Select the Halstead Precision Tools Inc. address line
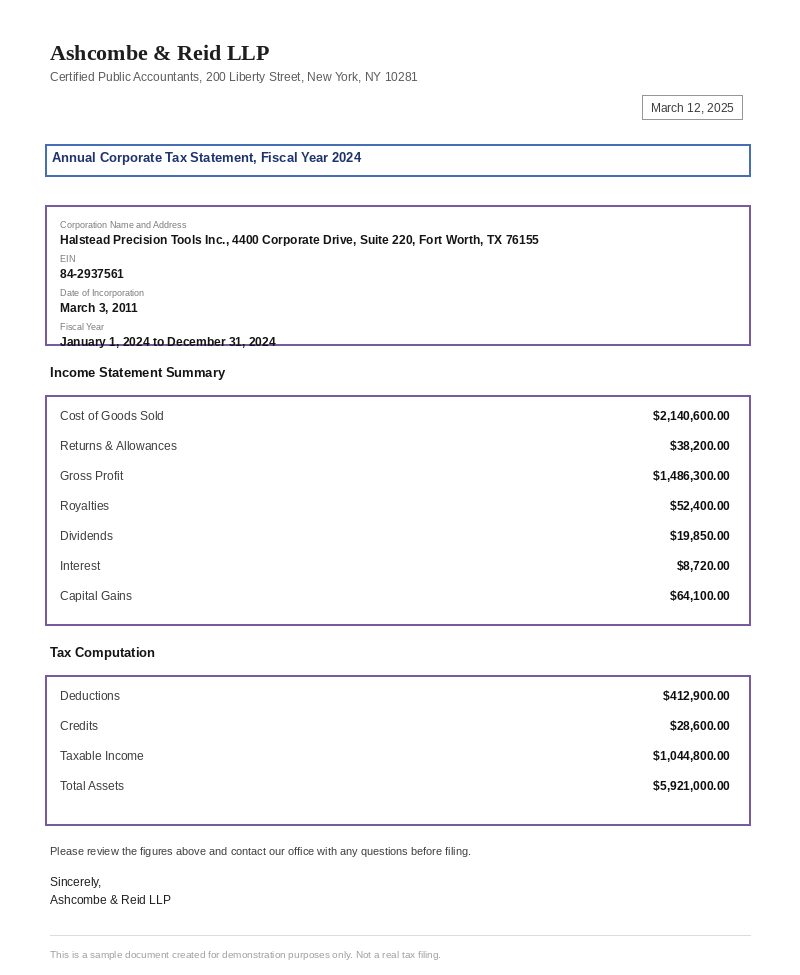Viewport: 800px width, 975px height. click(299, 240)
